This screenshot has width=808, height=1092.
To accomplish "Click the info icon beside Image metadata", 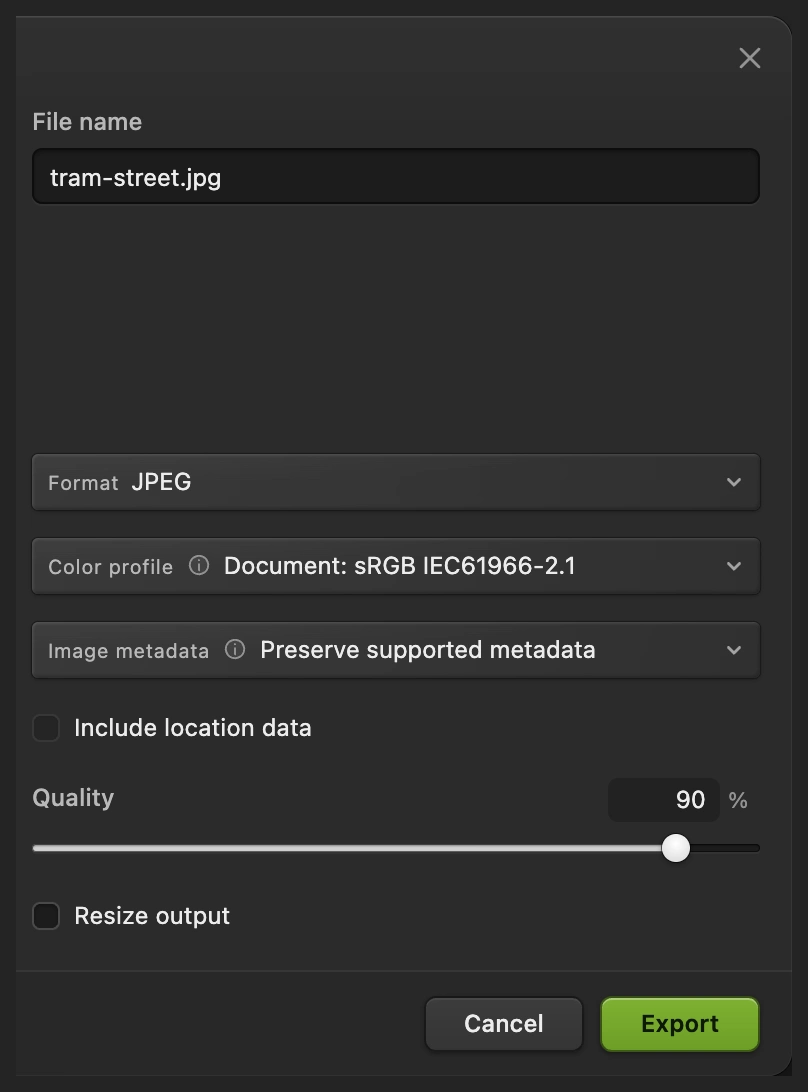I will pyautogui.click(x=235, y=650).
